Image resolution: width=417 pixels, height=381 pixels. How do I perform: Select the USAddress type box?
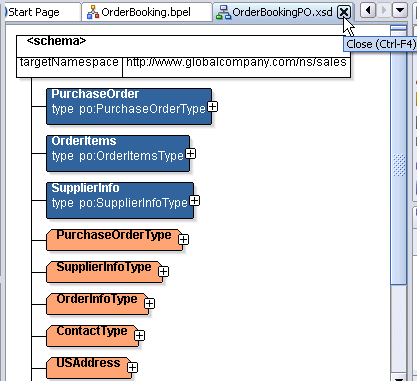point(89,367)
